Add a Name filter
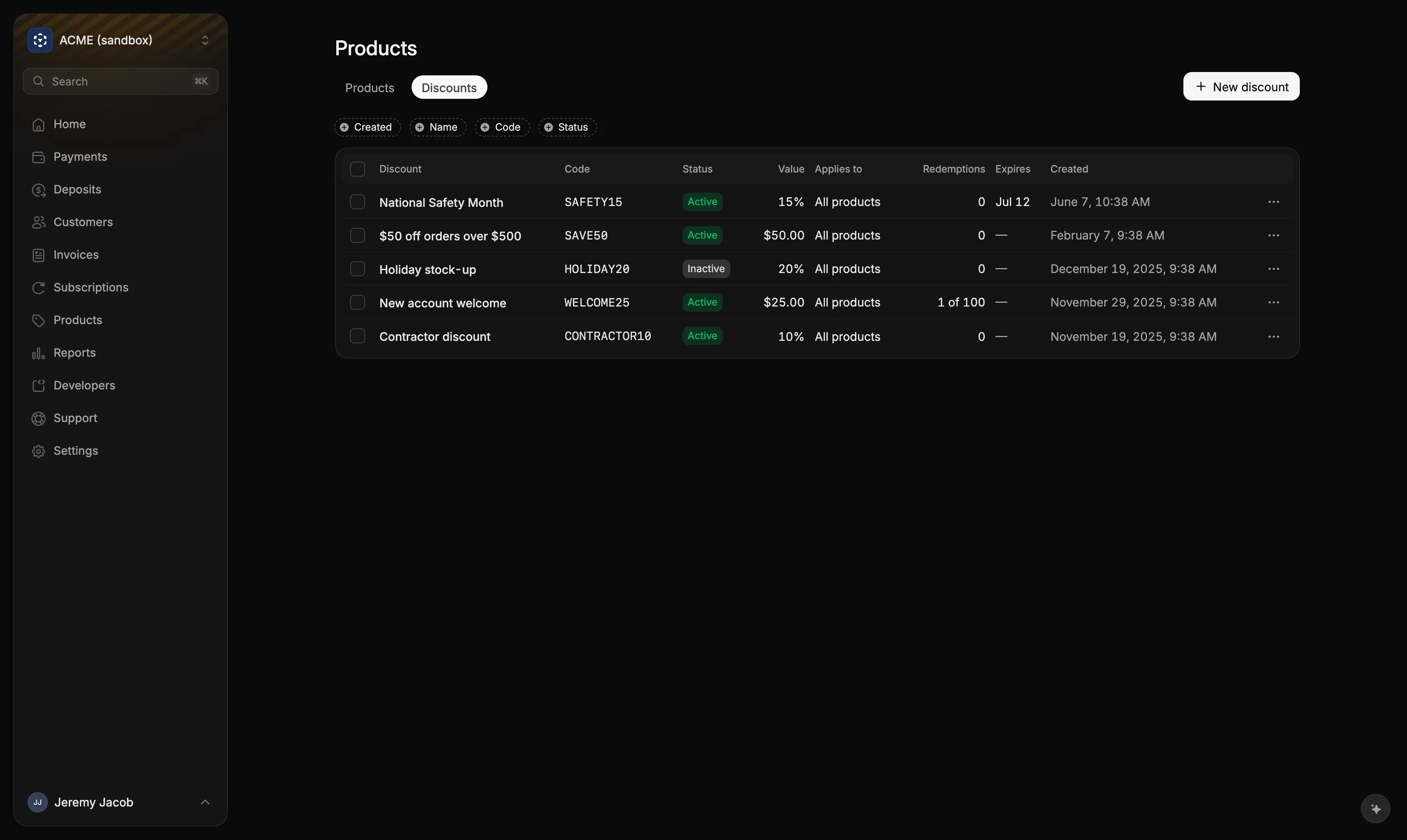The height and width of the screenshot is (840, 1407). (438, 127)
